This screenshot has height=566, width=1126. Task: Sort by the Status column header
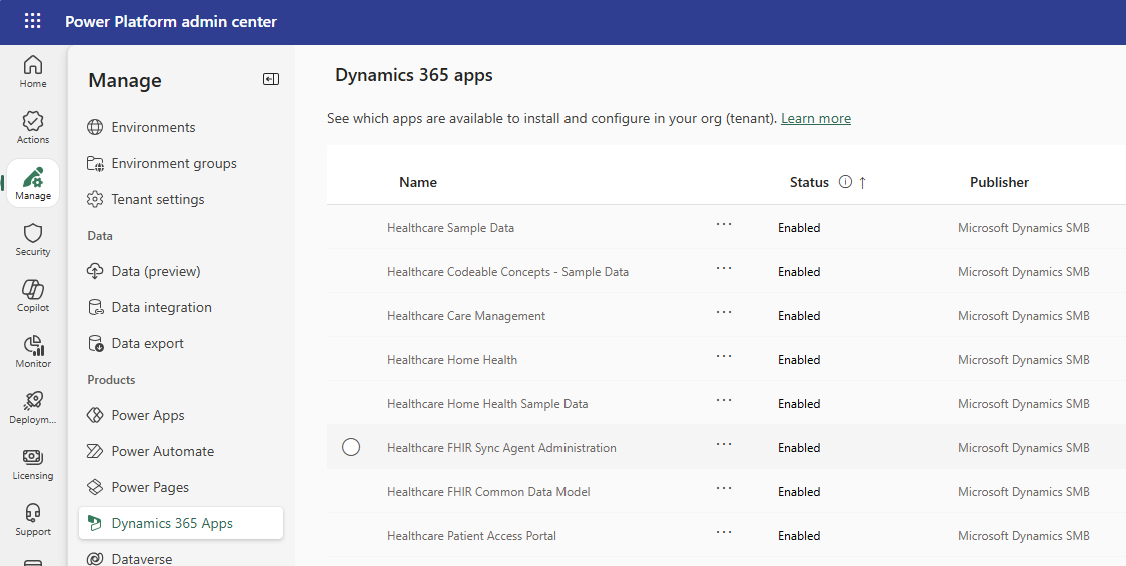pos(809,182)
